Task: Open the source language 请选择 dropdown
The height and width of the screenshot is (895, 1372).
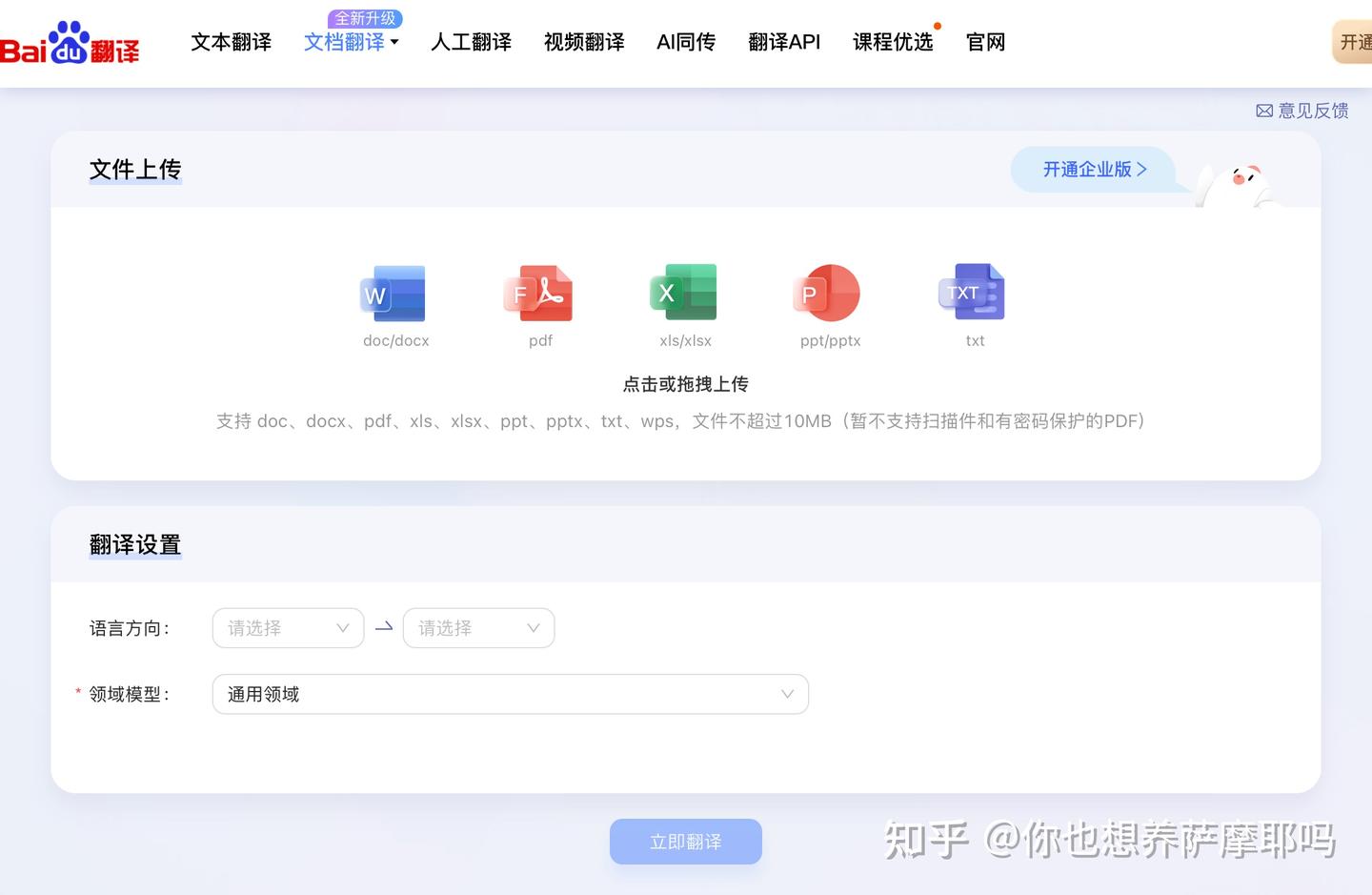Action: [288, 627]
